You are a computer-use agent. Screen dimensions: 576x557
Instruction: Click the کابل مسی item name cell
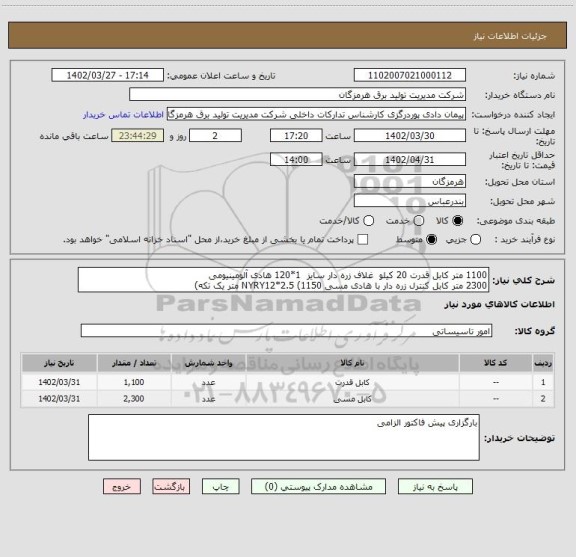point(352,399)
